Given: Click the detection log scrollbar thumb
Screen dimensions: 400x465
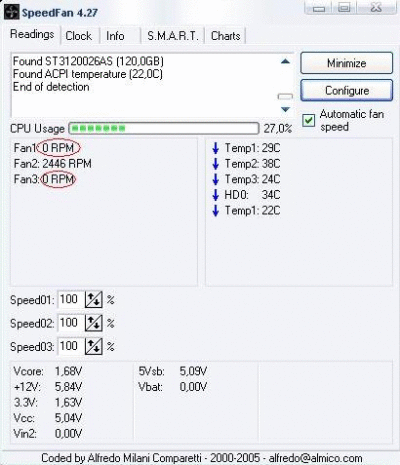Looking at the screenshot, I should coord(285,97).
